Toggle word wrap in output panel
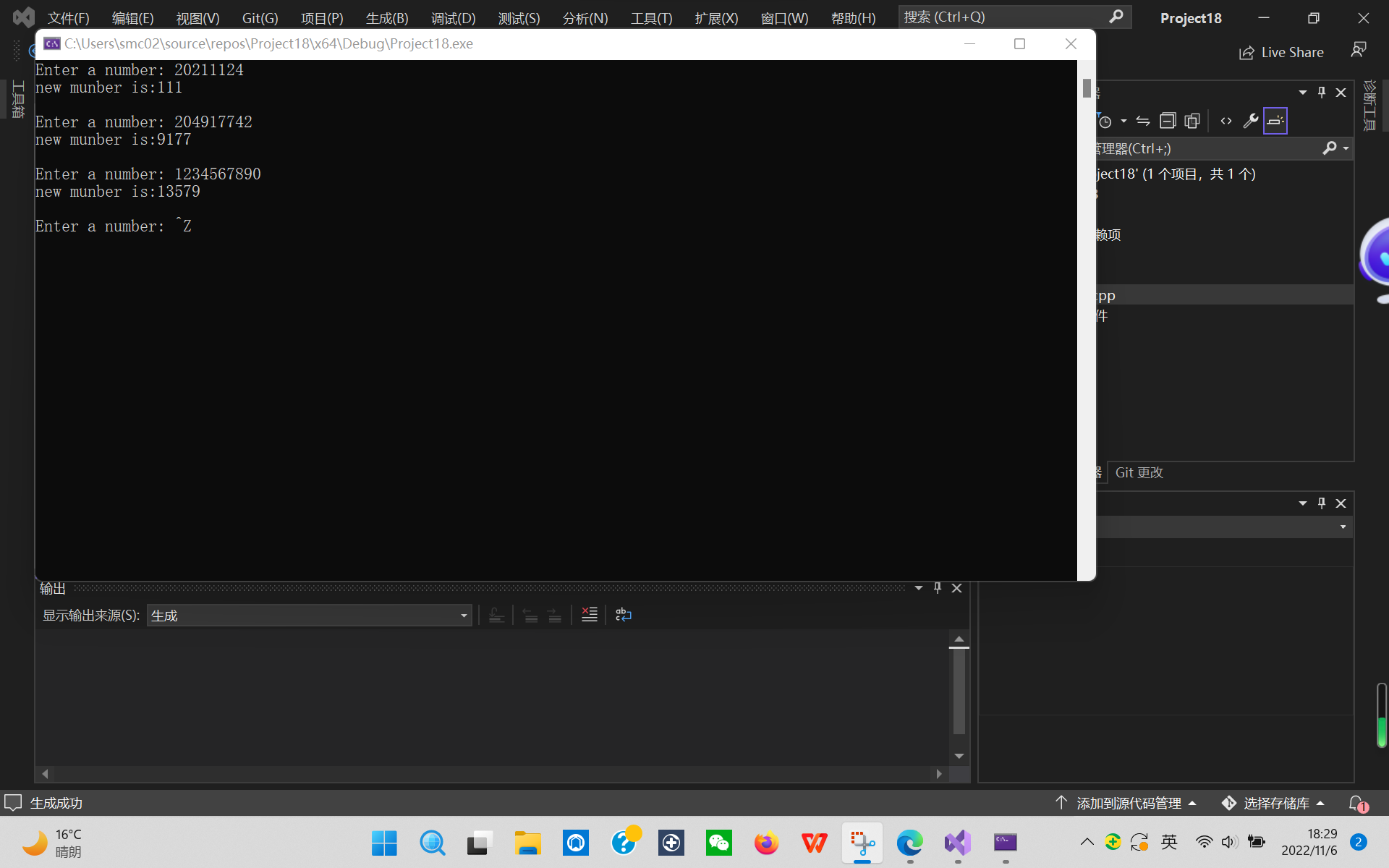Viewport: 1389px width, 868px height. pos(623,615)
